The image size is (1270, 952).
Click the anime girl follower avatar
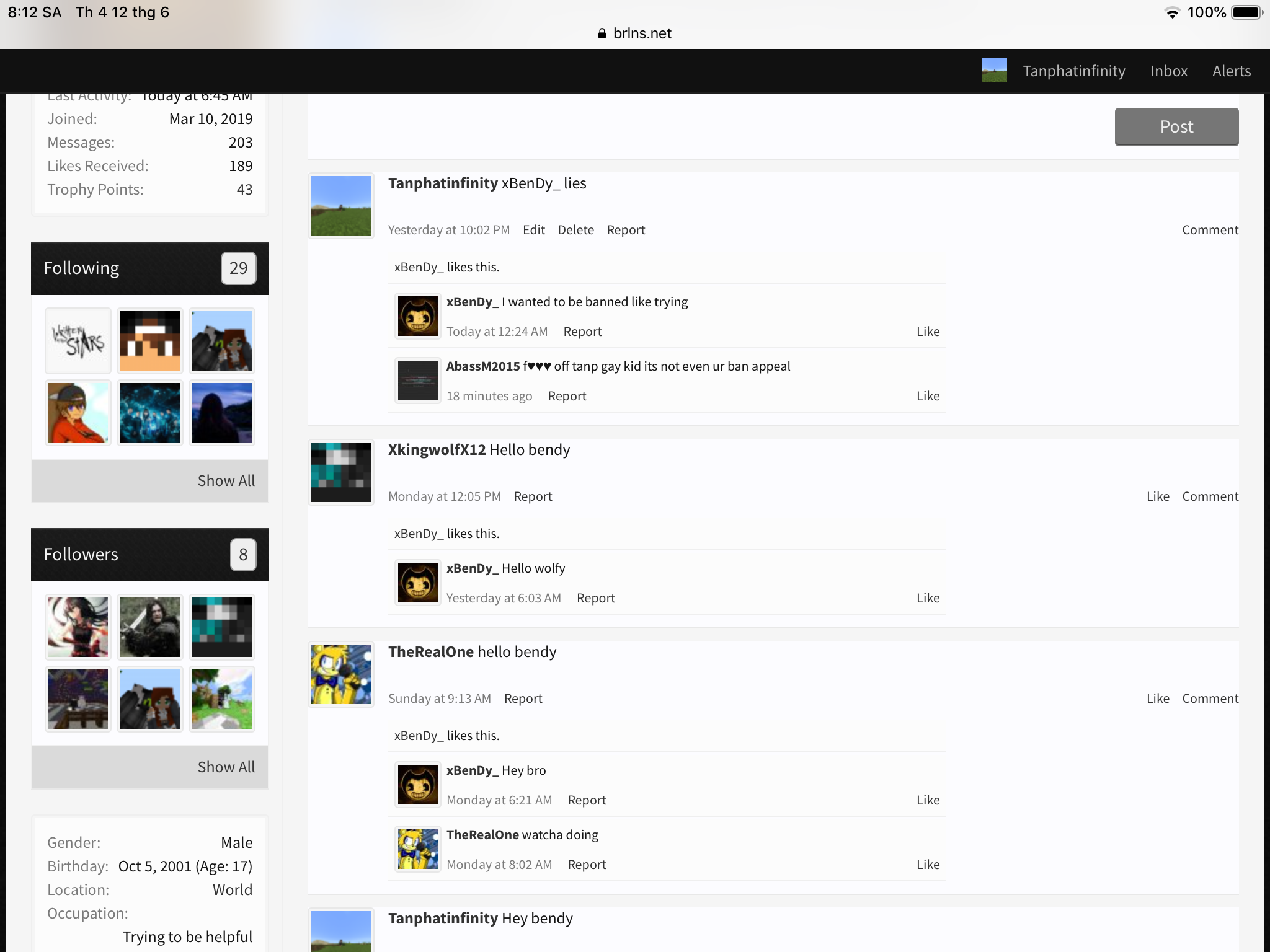pyautogui.click(x=78, y=627)
